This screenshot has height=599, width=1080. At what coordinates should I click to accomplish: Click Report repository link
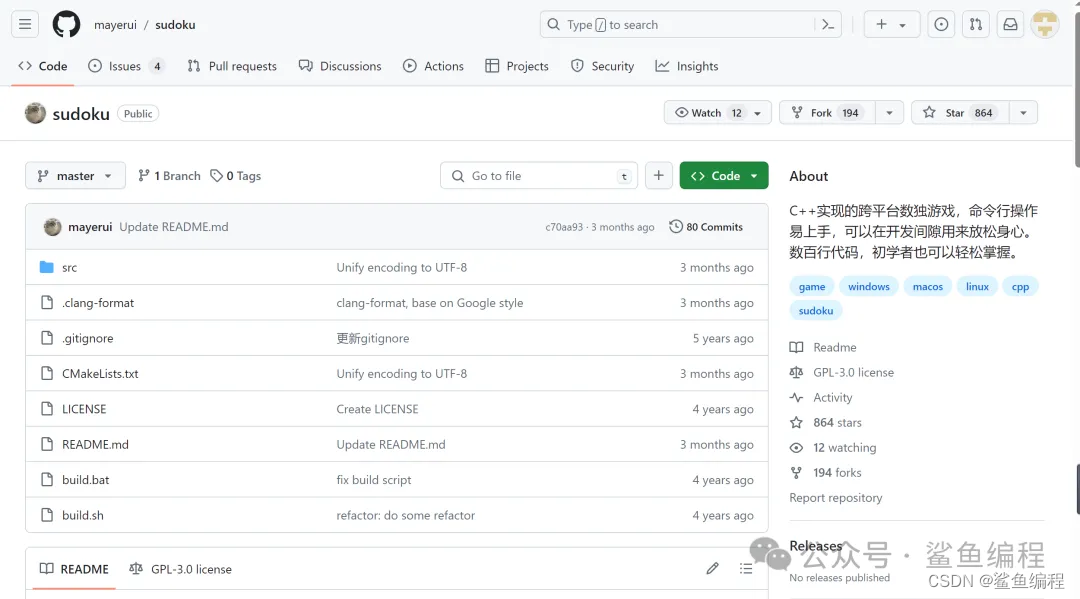click(835, 498)
